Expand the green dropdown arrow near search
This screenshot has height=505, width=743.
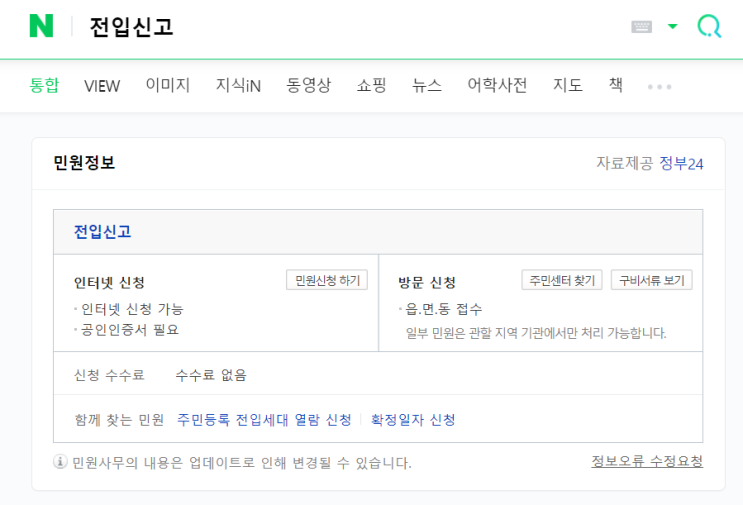point(673,27)
